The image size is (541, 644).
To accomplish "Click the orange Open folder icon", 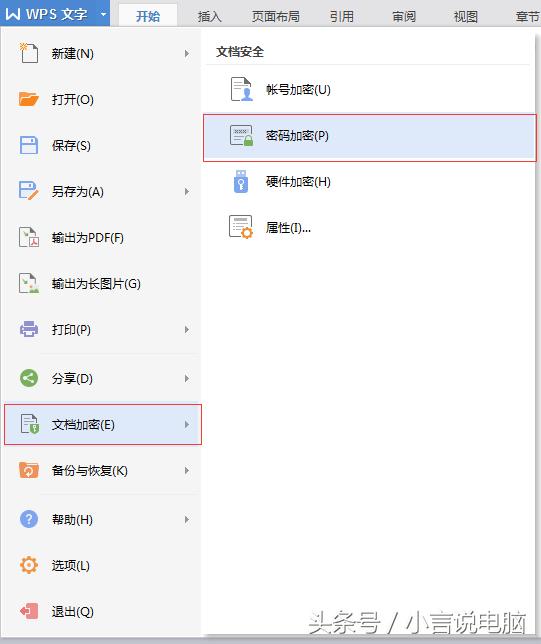I will [29, 99].
